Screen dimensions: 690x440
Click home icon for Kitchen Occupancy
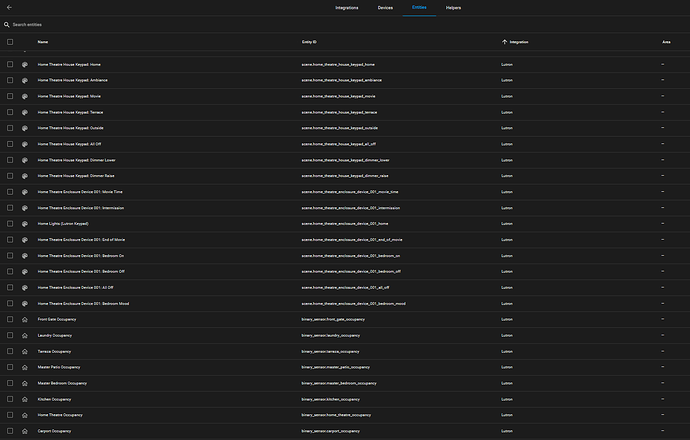25,400
